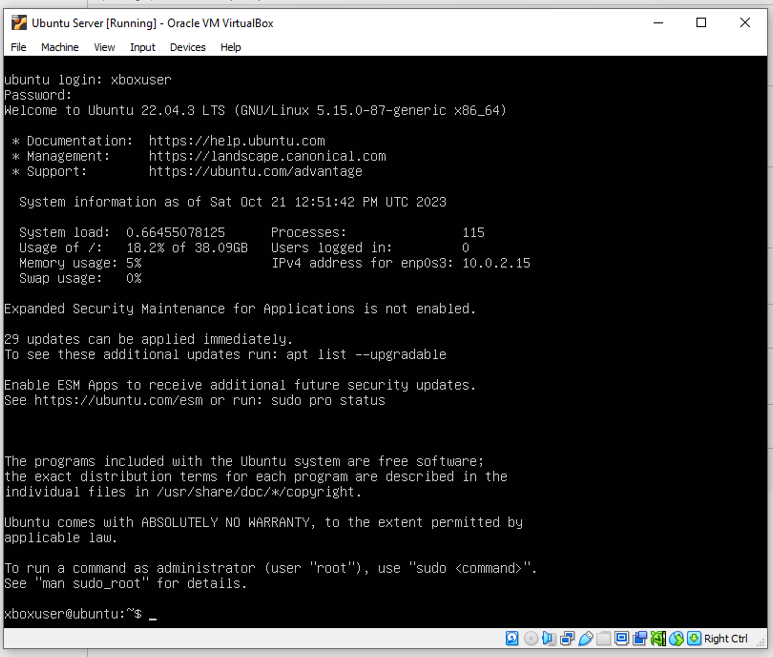Click the hard disk activity indicator icon

512,638
